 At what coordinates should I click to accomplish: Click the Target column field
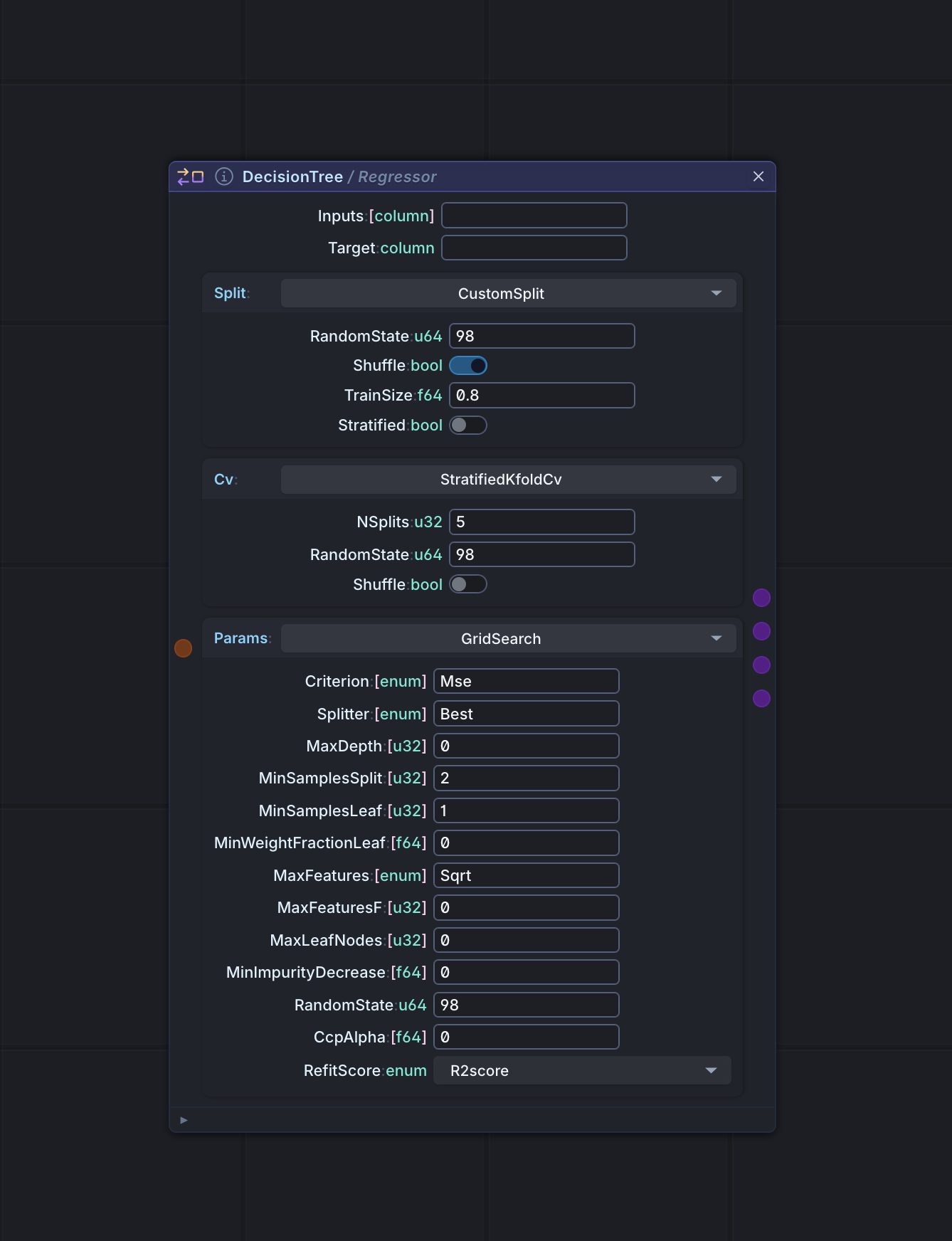point(534,248)
